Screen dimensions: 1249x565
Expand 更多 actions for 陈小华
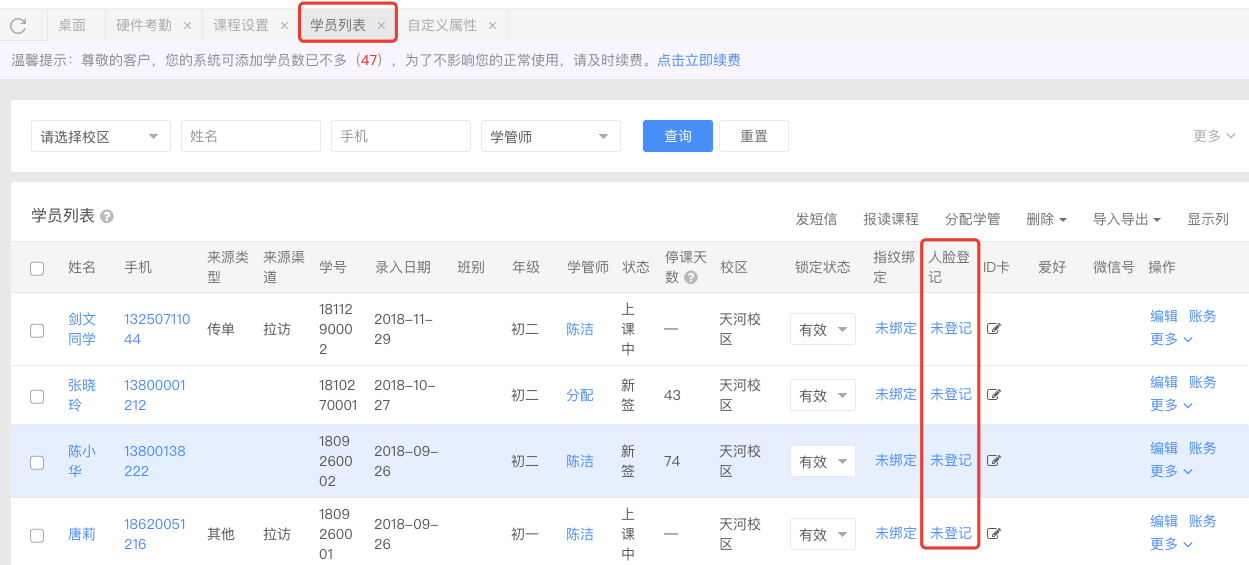[x=1171, y=471]
